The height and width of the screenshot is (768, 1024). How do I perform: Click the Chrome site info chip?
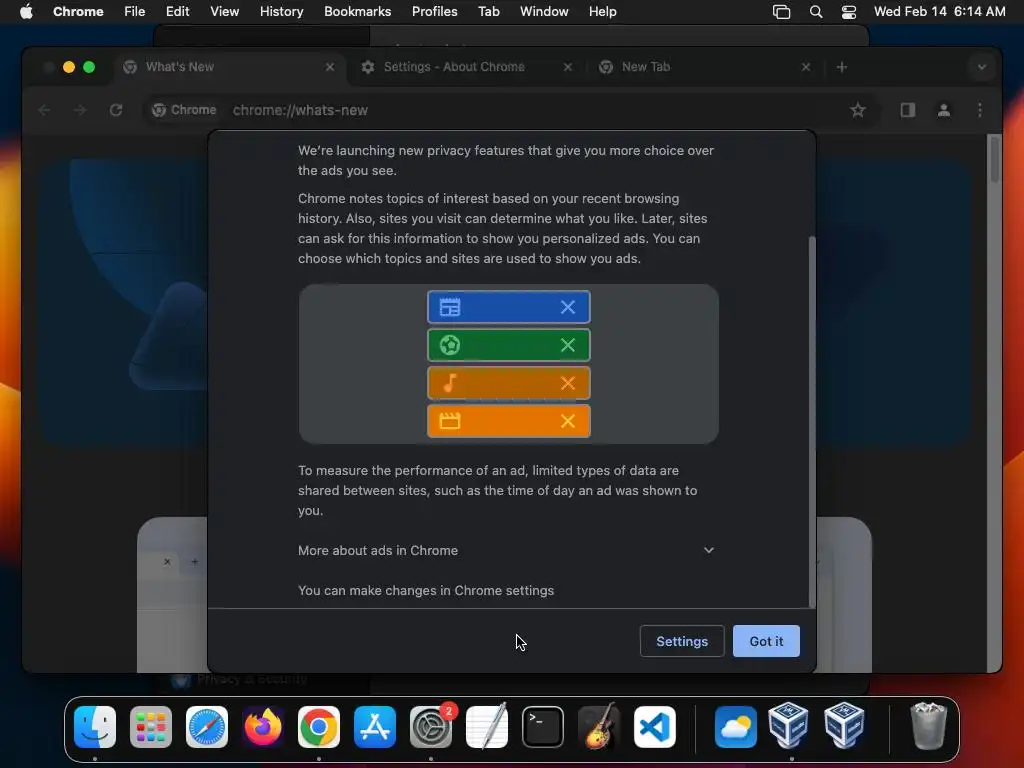tap(184, 110)
